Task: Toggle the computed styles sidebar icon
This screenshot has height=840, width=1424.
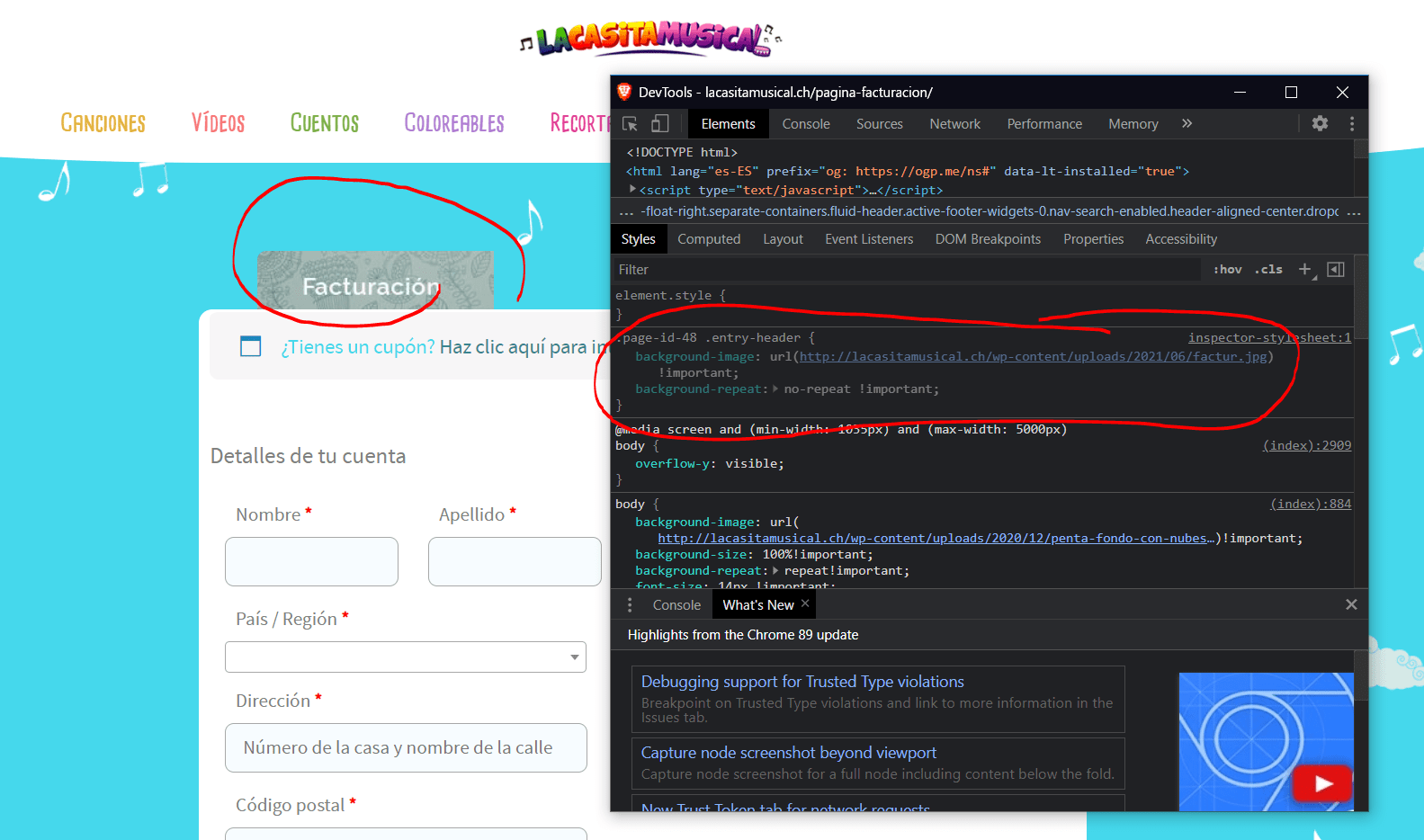Action: click(1336, 270)
